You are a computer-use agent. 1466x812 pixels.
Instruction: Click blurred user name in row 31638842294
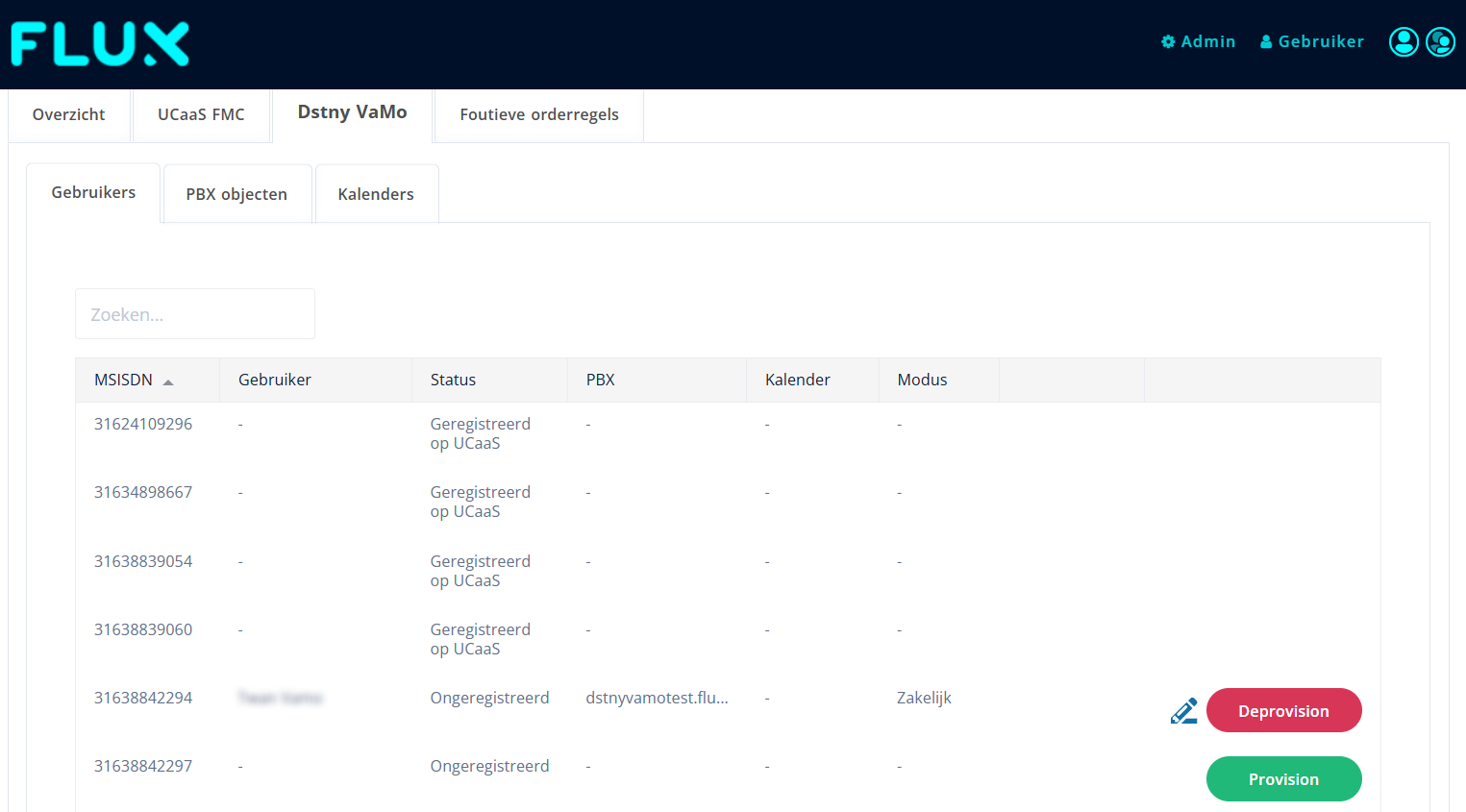tap(281, 698)
